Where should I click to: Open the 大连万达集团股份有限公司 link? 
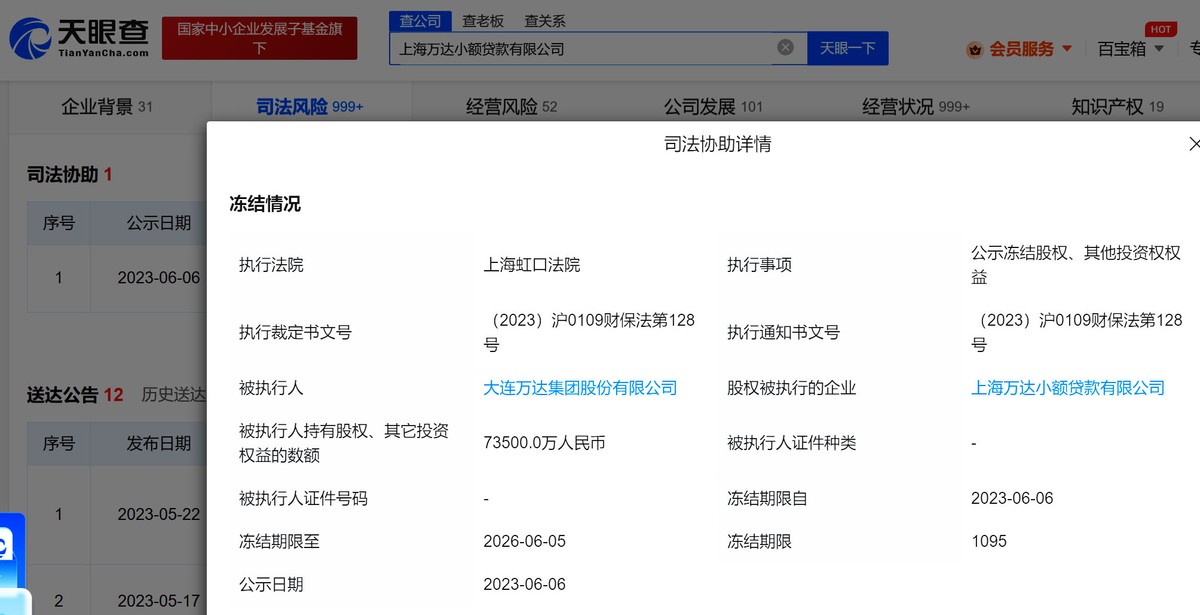579,388
